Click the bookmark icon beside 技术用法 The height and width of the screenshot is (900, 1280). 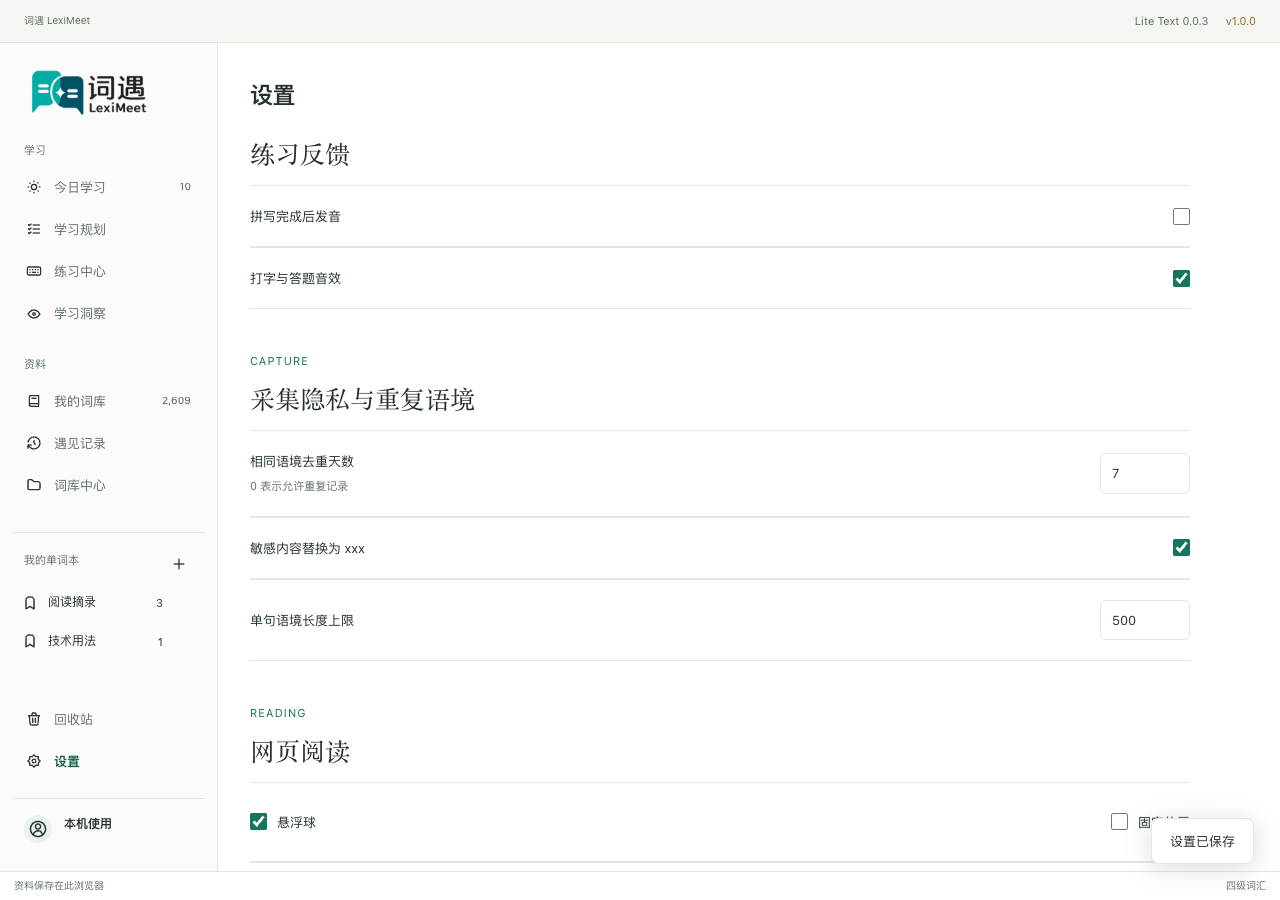30,641
